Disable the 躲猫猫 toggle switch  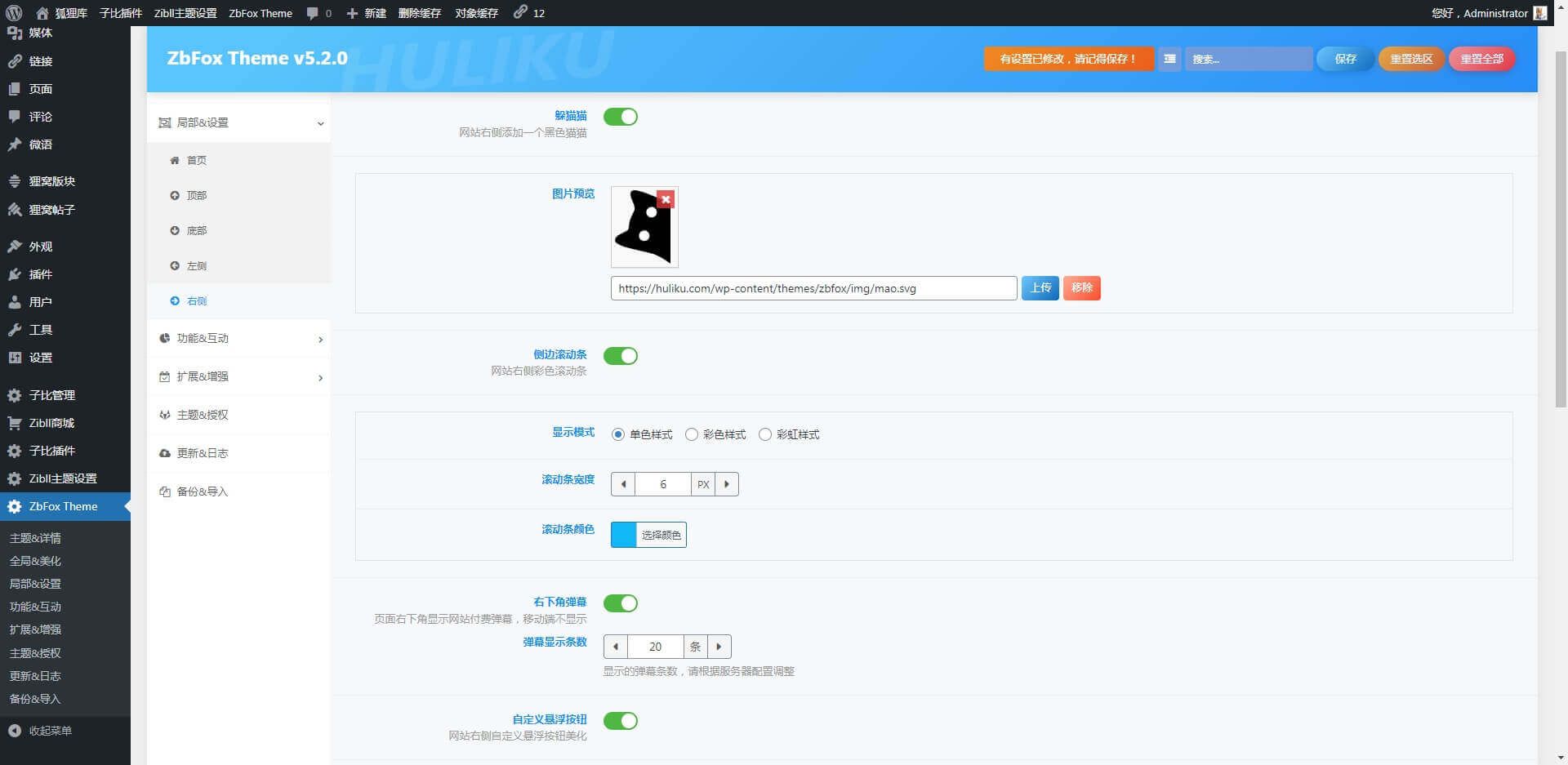click(620, 117)
